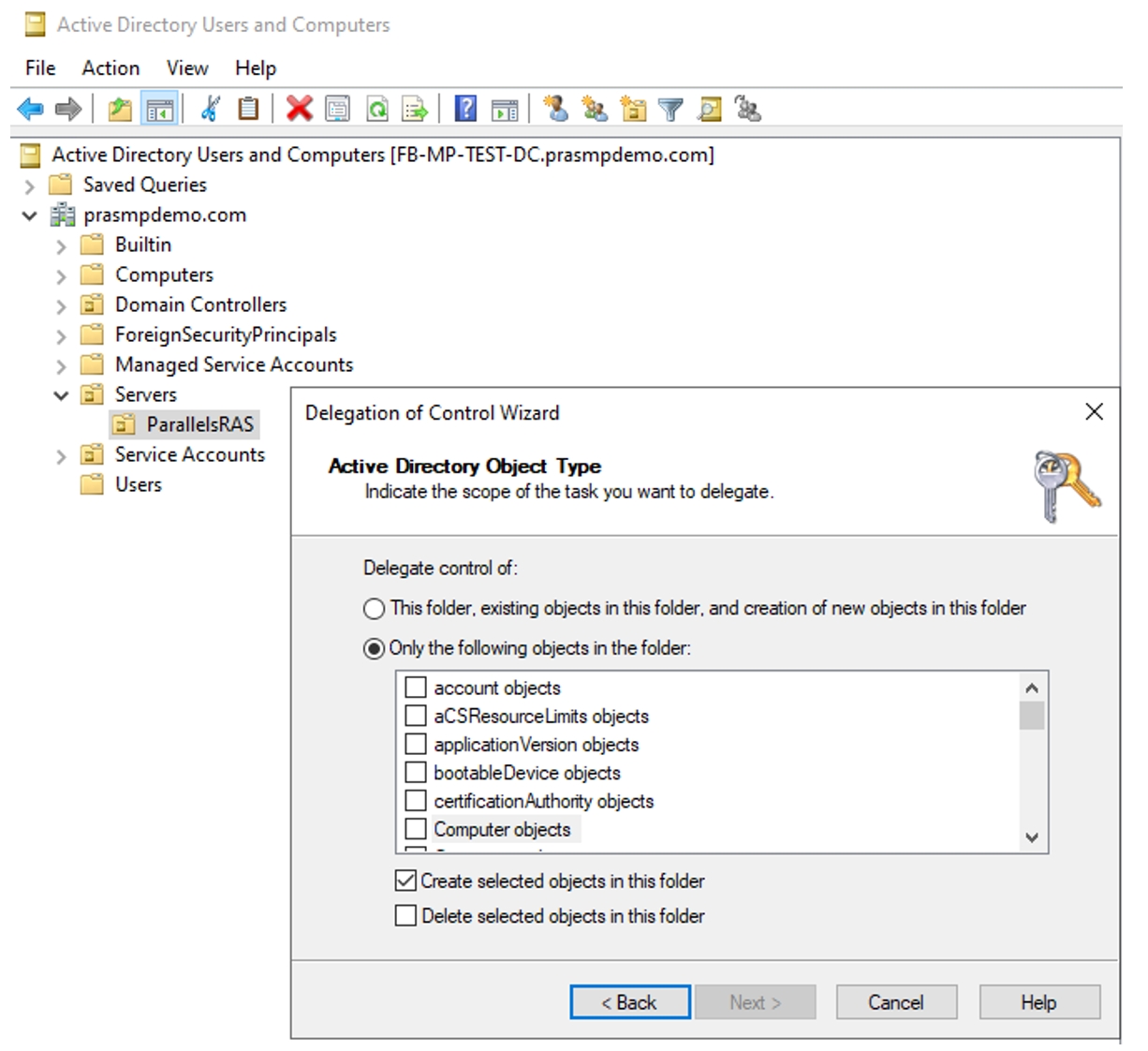Click the Cut scissors icon

[x=211, y=110]
